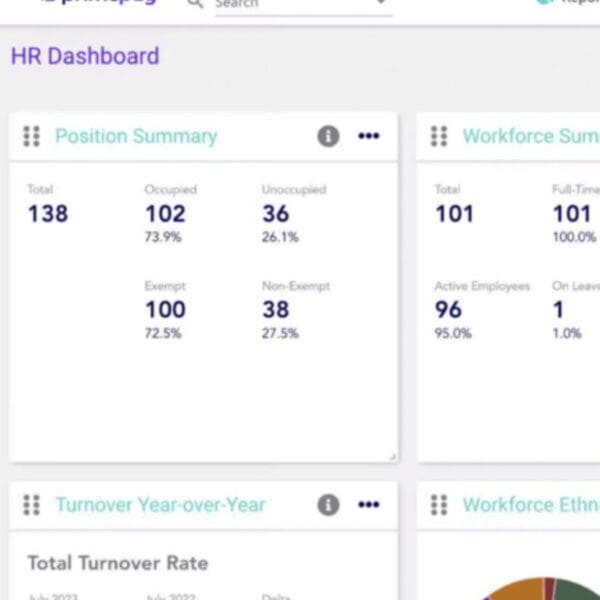Select unoccupied positions value 36
This screenshot has height=600, width=600.
tap(276, 214)
